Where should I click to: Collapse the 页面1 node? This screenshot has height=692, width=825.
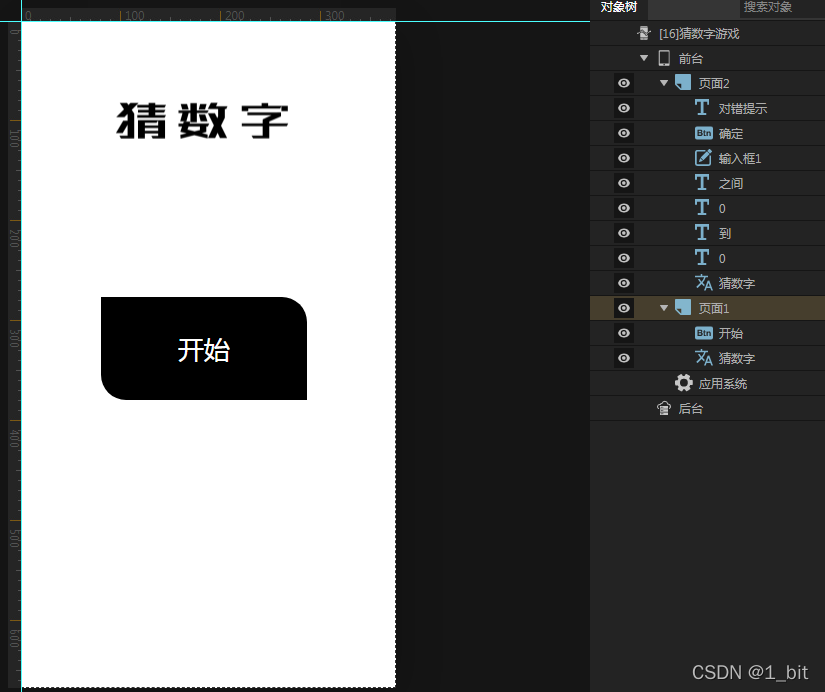[662, 308]
